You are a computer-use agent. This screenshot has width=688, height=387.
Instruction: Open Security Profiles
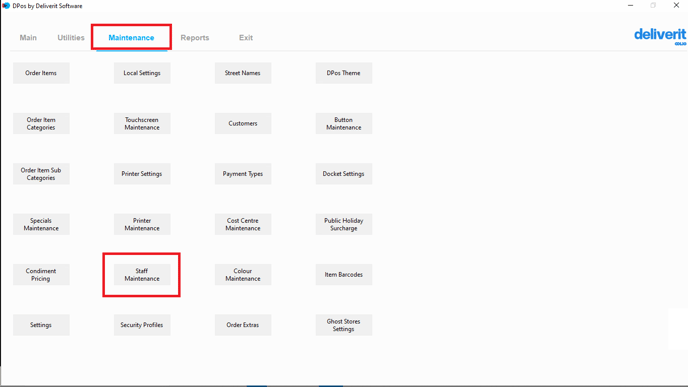point(142,325)
